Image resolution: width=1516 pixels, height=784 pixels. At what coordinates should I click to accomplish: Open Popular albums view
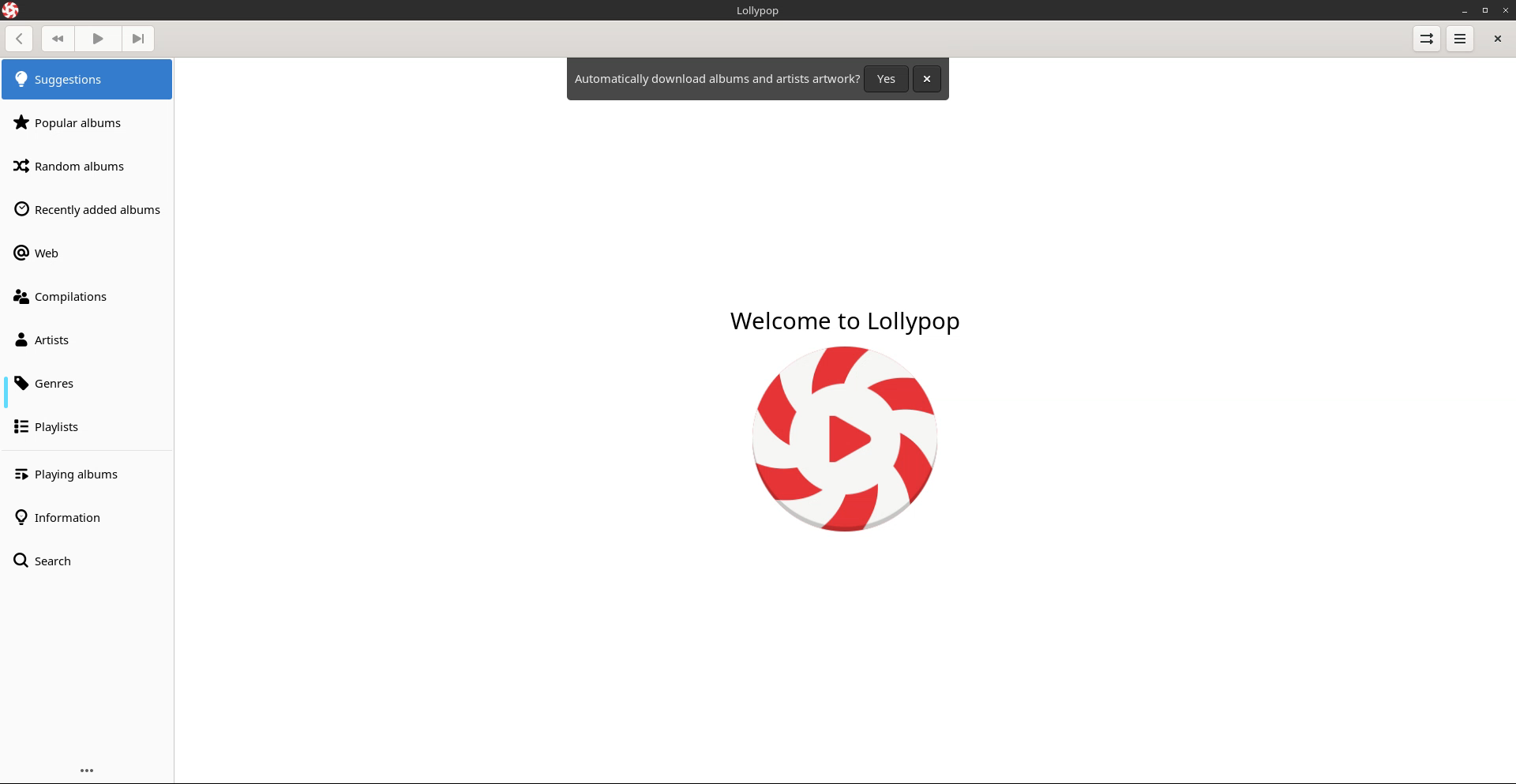point(87,123)
